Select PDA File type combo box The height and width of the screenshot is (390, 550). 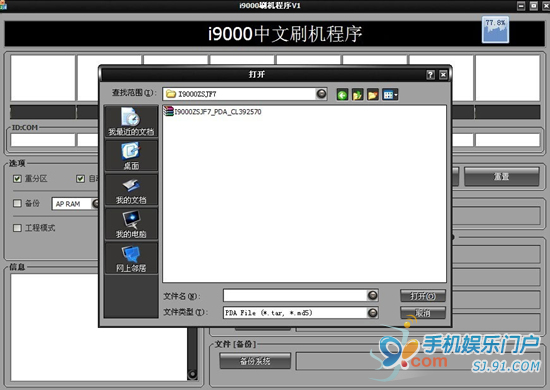click(301, 313)
